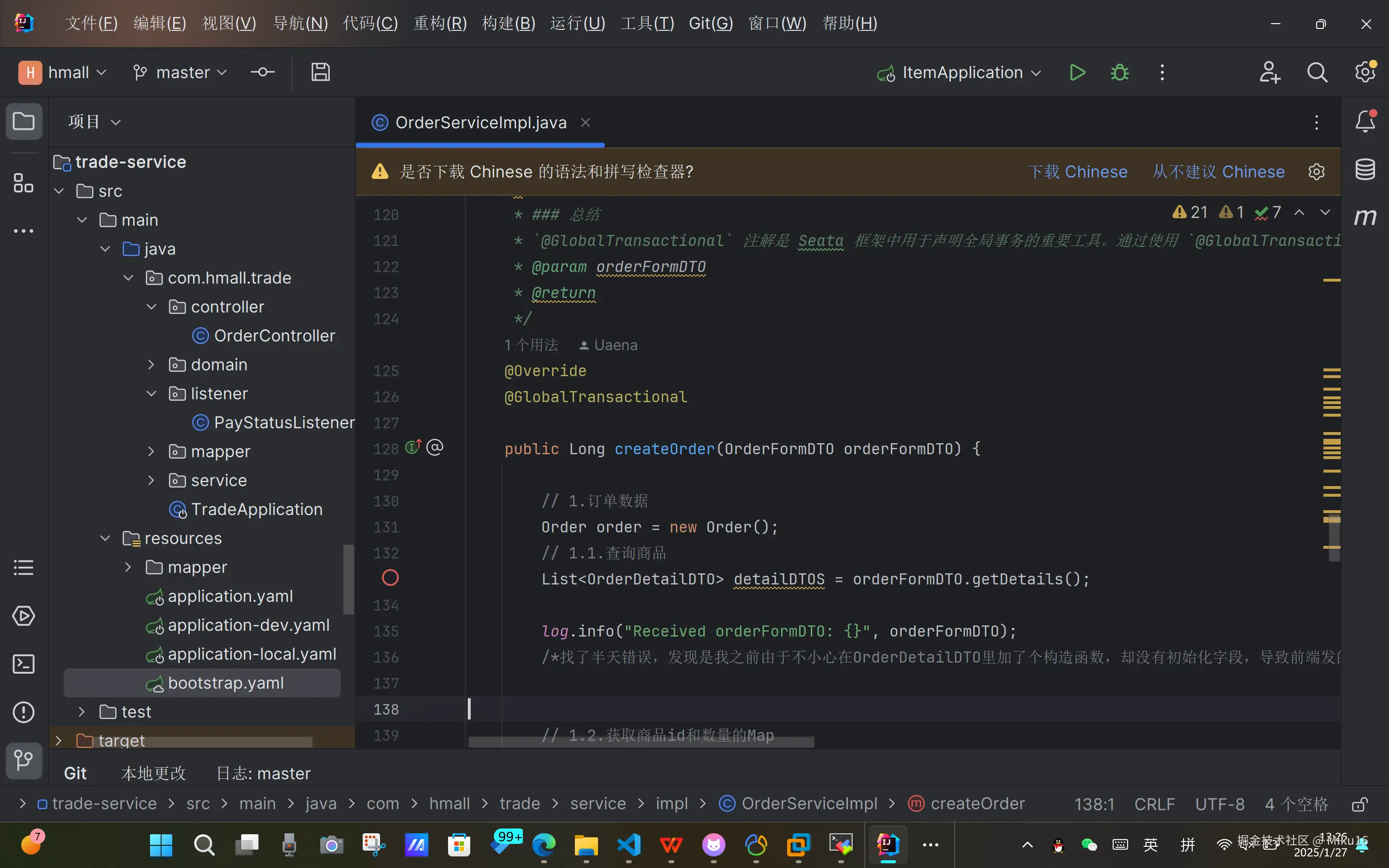Switch to the 本地更改 tab

153,773
